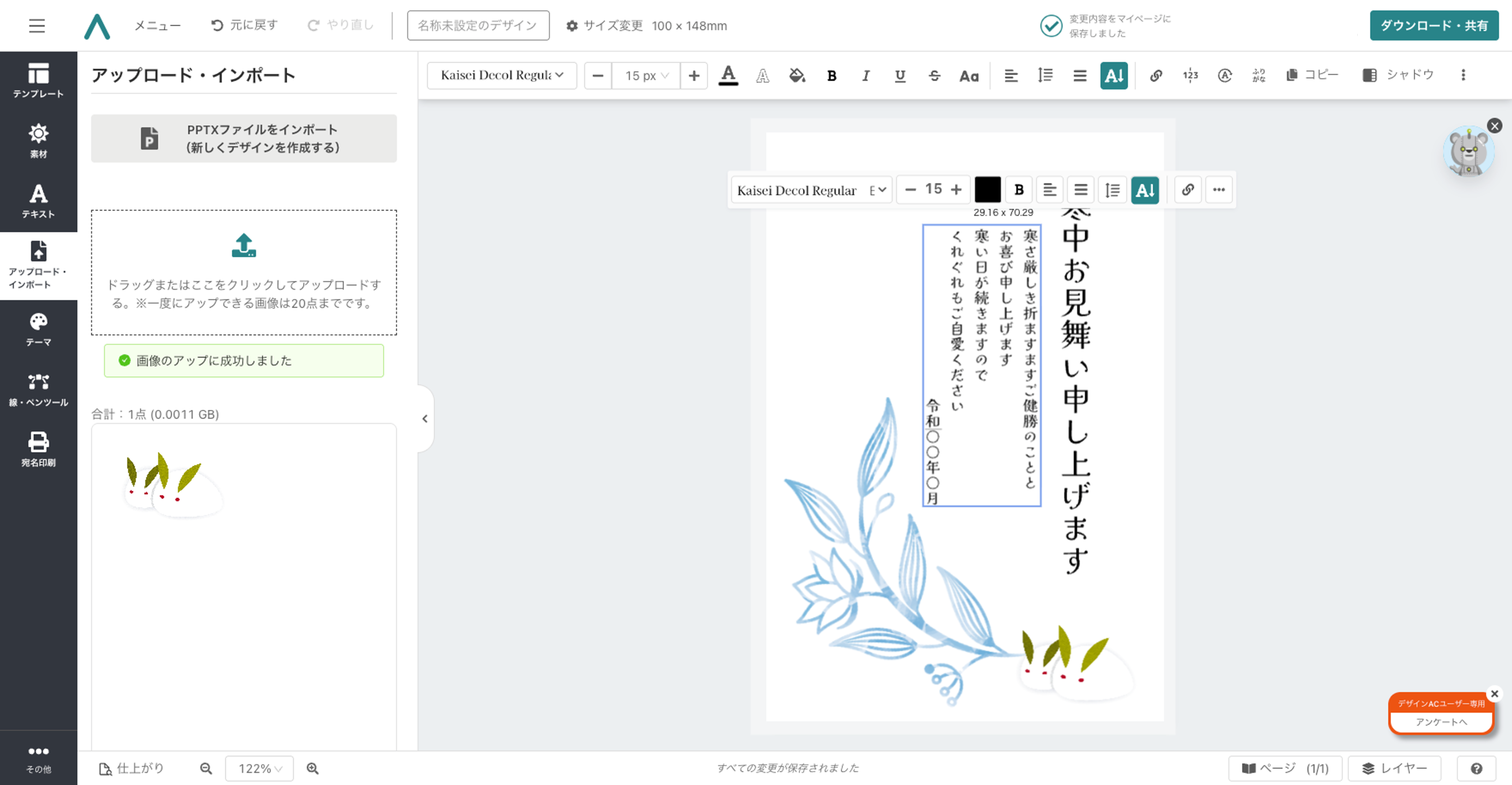
Task: Click the uploaded snow rabbit thumbnail
Action: point(172,485)
